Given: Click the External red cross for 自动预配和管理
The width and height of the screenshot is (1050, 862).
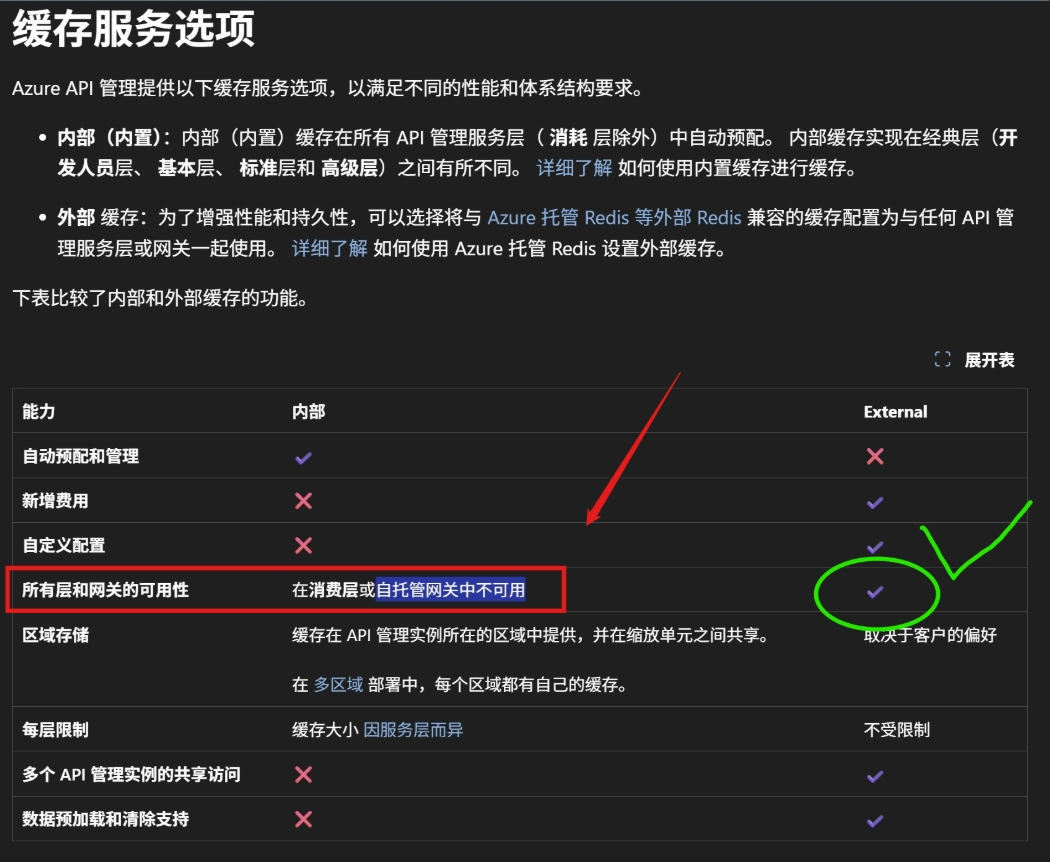Looking at the screenshot, I should coord(875,457).
